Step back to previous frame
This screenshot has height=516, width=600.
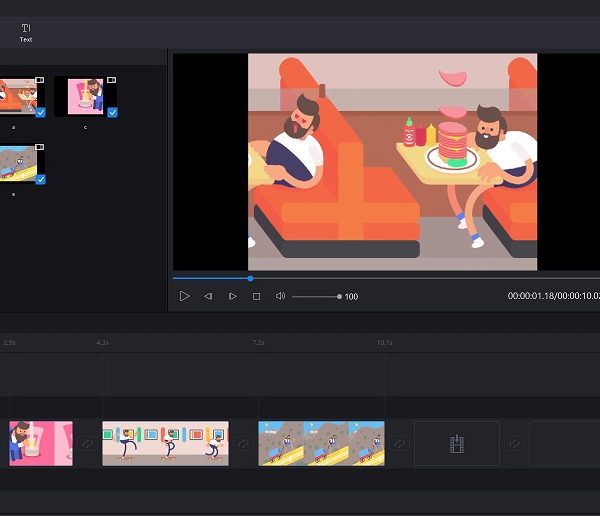click(208, 296)
